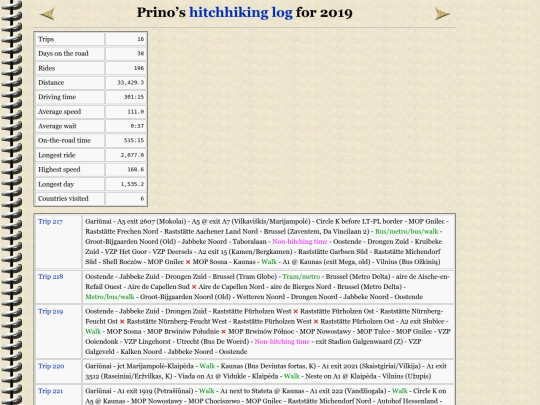Click the average speed value 111.0
Viewport: 540px width, 405px height.
tap(136, 112)
